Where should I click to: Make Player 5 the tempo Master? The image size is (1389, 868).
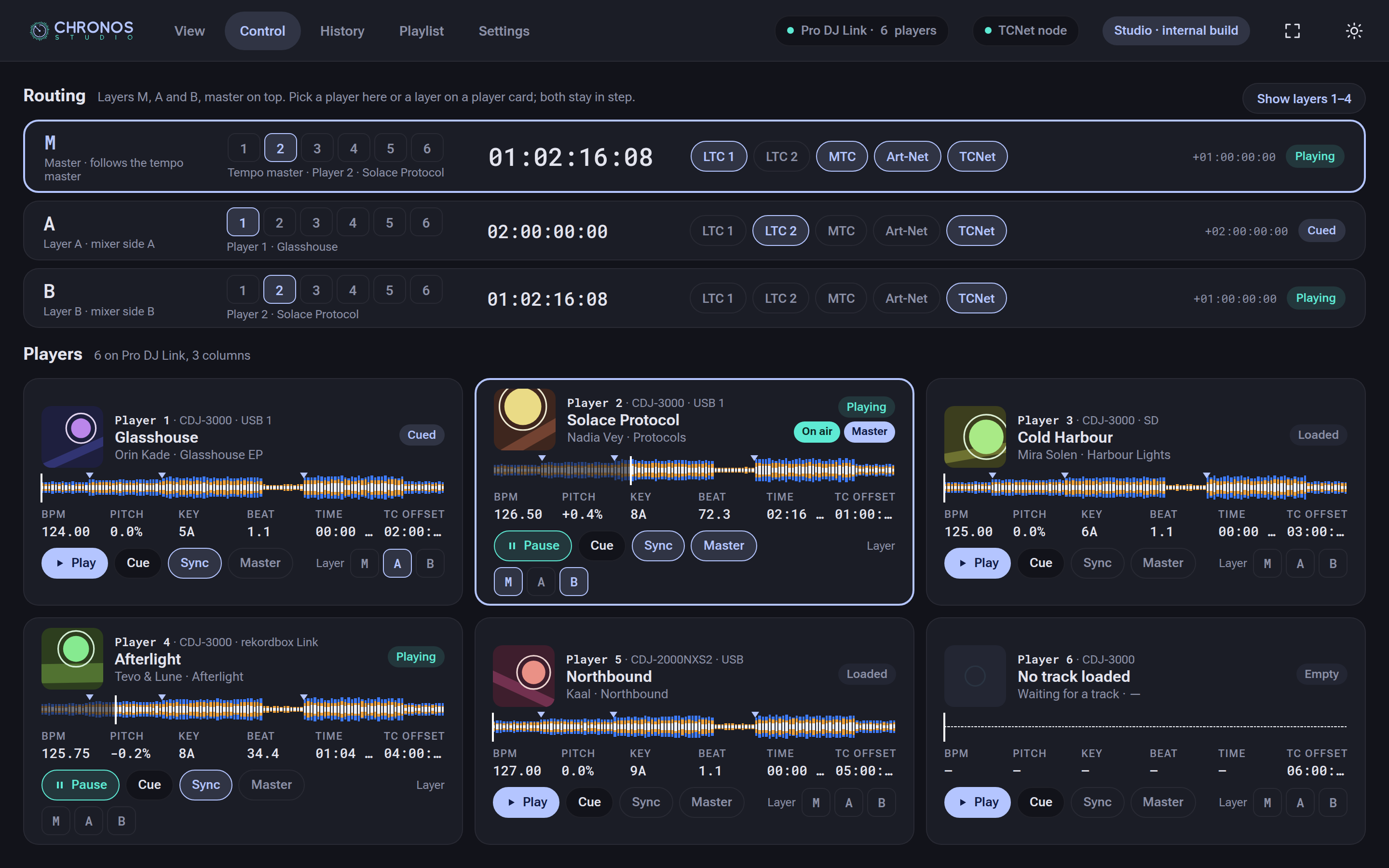(x=711, y=802)
